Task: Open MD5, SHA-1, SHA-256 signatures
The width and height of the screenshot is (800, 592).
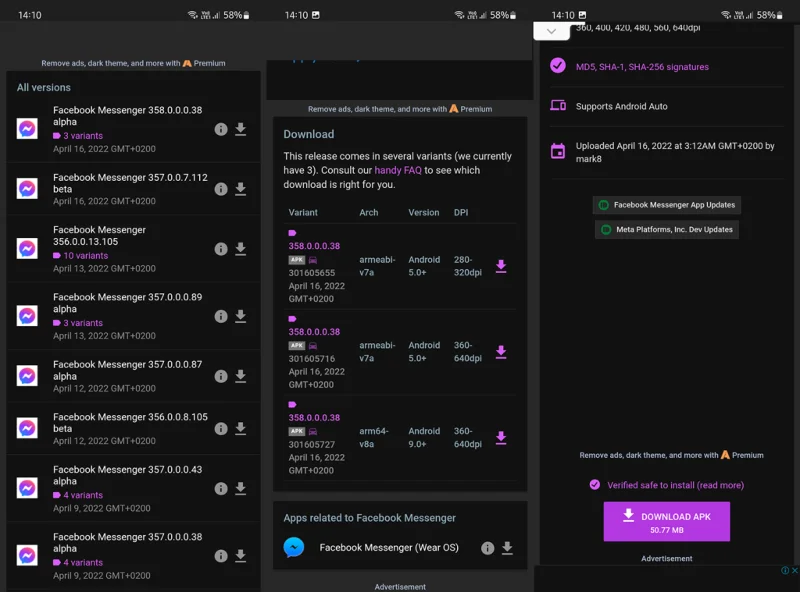Action: (642, 67)
